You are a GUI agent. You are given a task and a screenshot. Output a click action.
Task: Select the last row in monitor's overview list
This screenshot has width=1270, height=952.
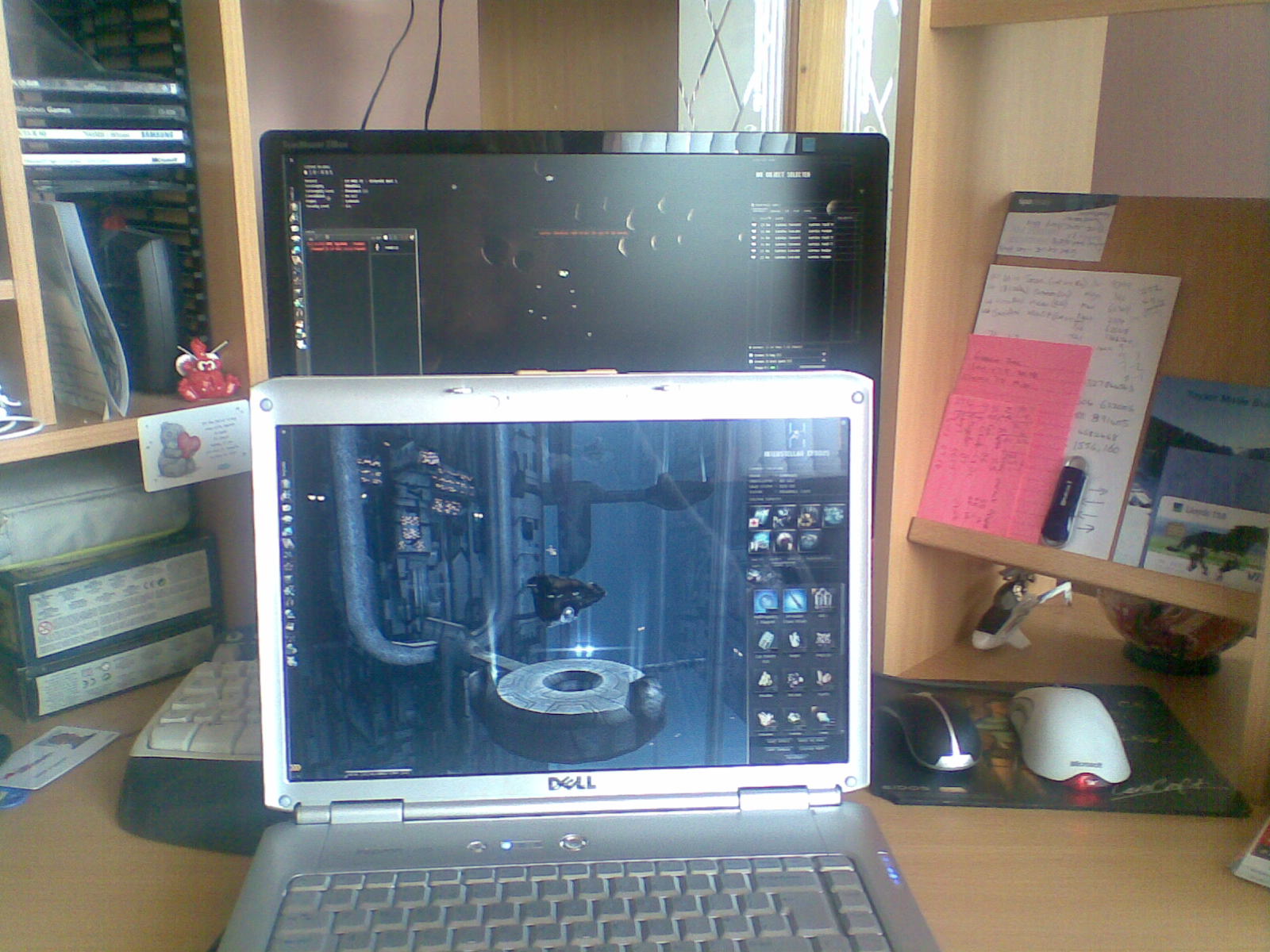[x=802, y=257]
